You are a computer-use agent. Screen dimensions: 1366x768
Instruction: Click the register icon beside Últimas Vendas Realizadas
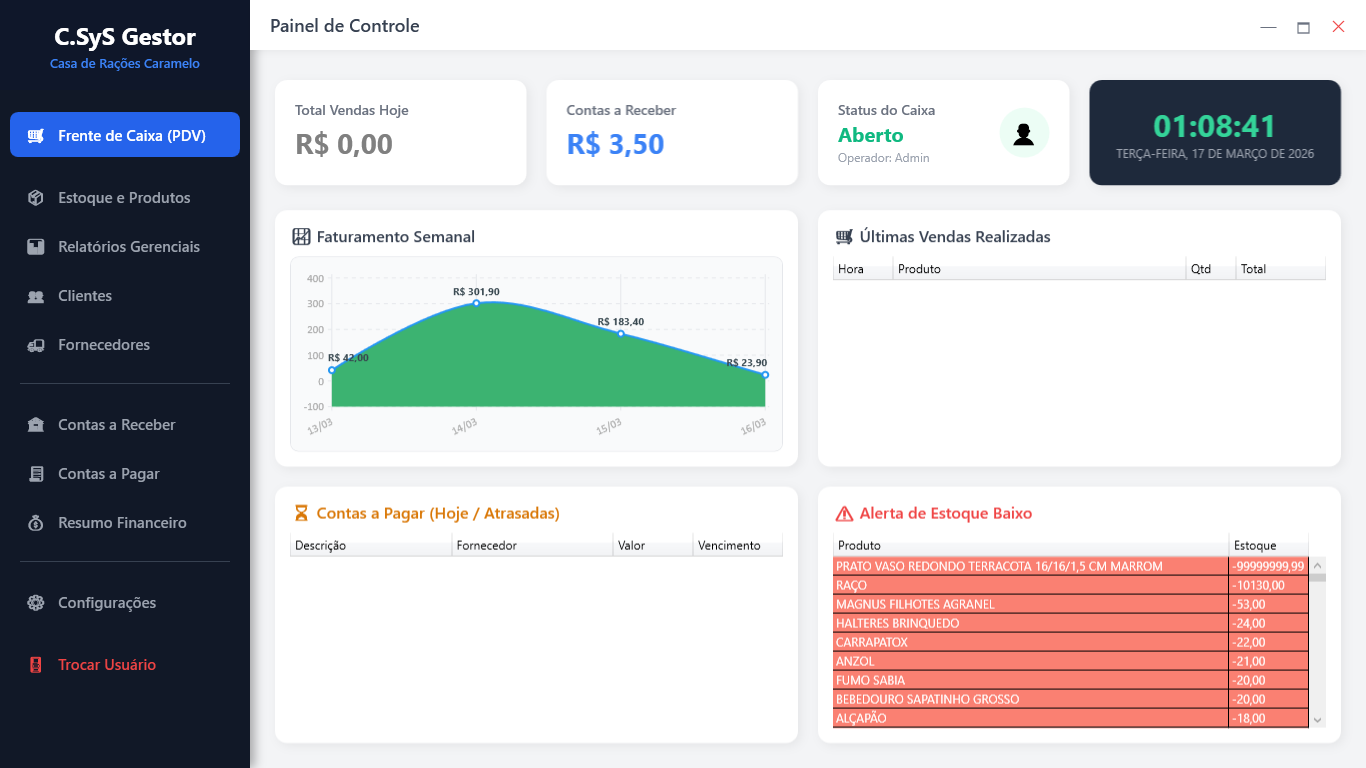coord(843,236)
